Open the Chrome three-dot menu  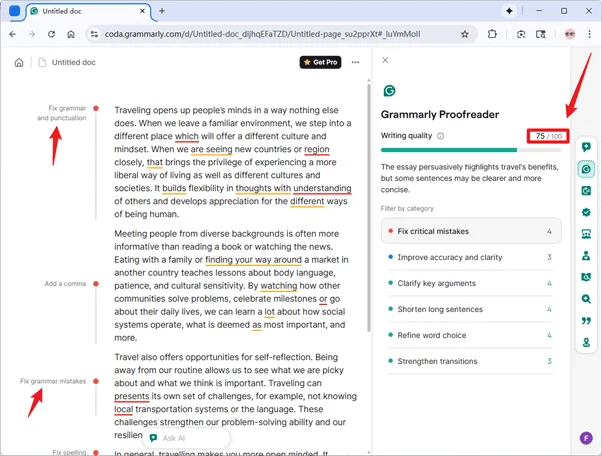pyautogui.click(x=589, y=34)
